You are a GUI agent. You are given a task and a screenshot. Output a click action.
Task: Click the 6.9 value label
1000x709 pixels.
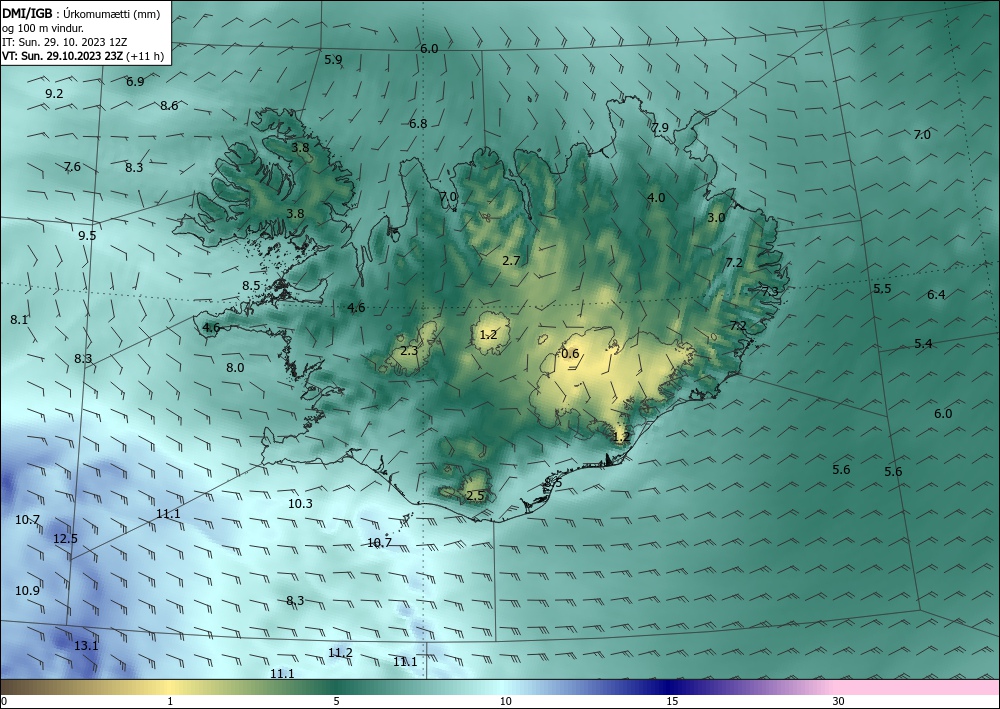click(135, 82)
